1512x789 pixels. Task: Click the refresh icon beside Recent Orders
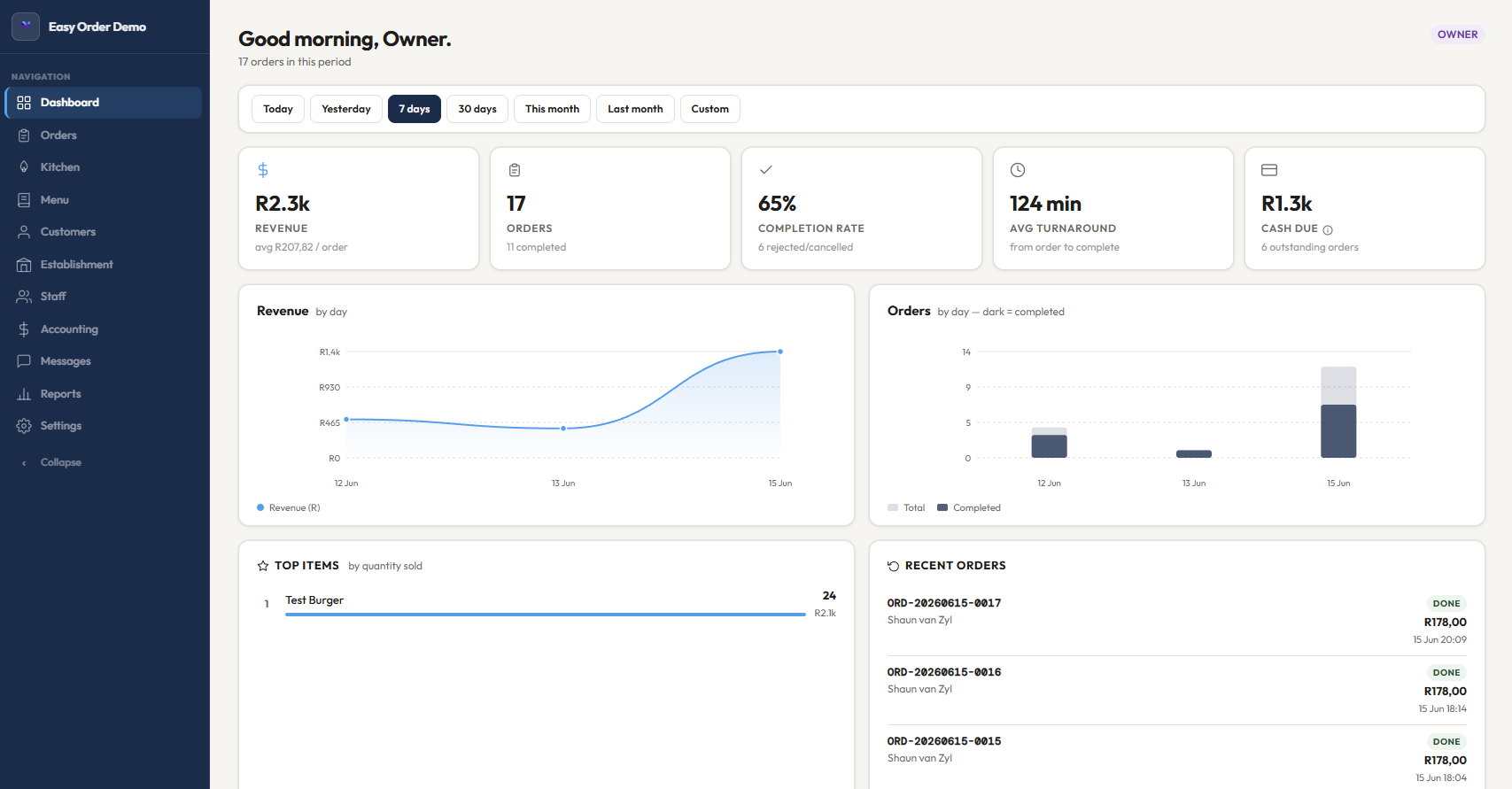click(894, 566)
